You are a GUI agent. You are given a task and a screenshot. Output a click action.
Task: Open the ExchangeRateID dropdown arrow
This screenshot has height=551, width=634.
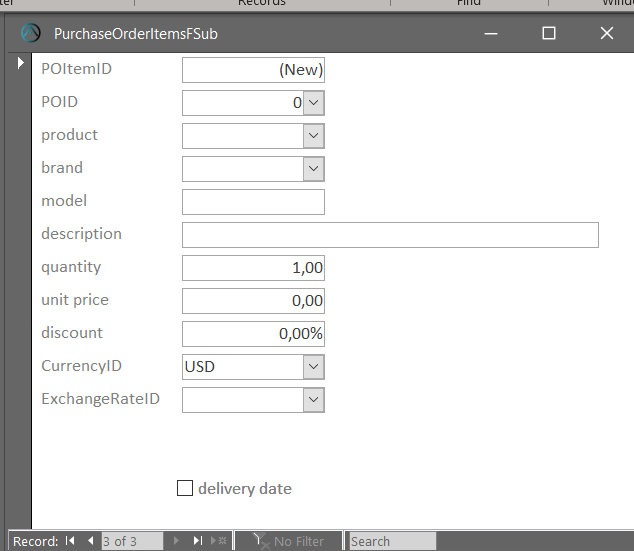(x=313, y=400)
